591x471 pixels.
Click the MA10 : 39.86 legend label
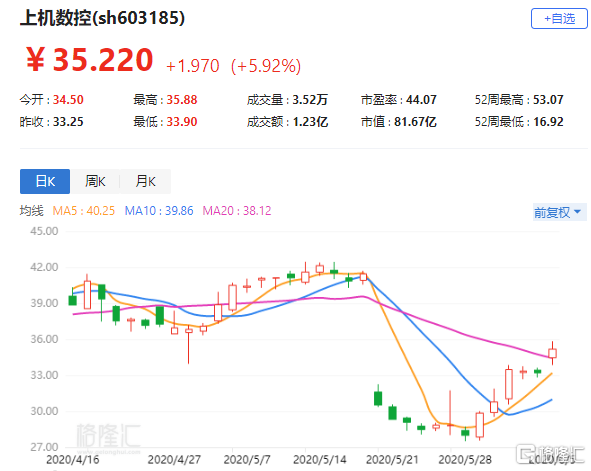tap(159, 211)
